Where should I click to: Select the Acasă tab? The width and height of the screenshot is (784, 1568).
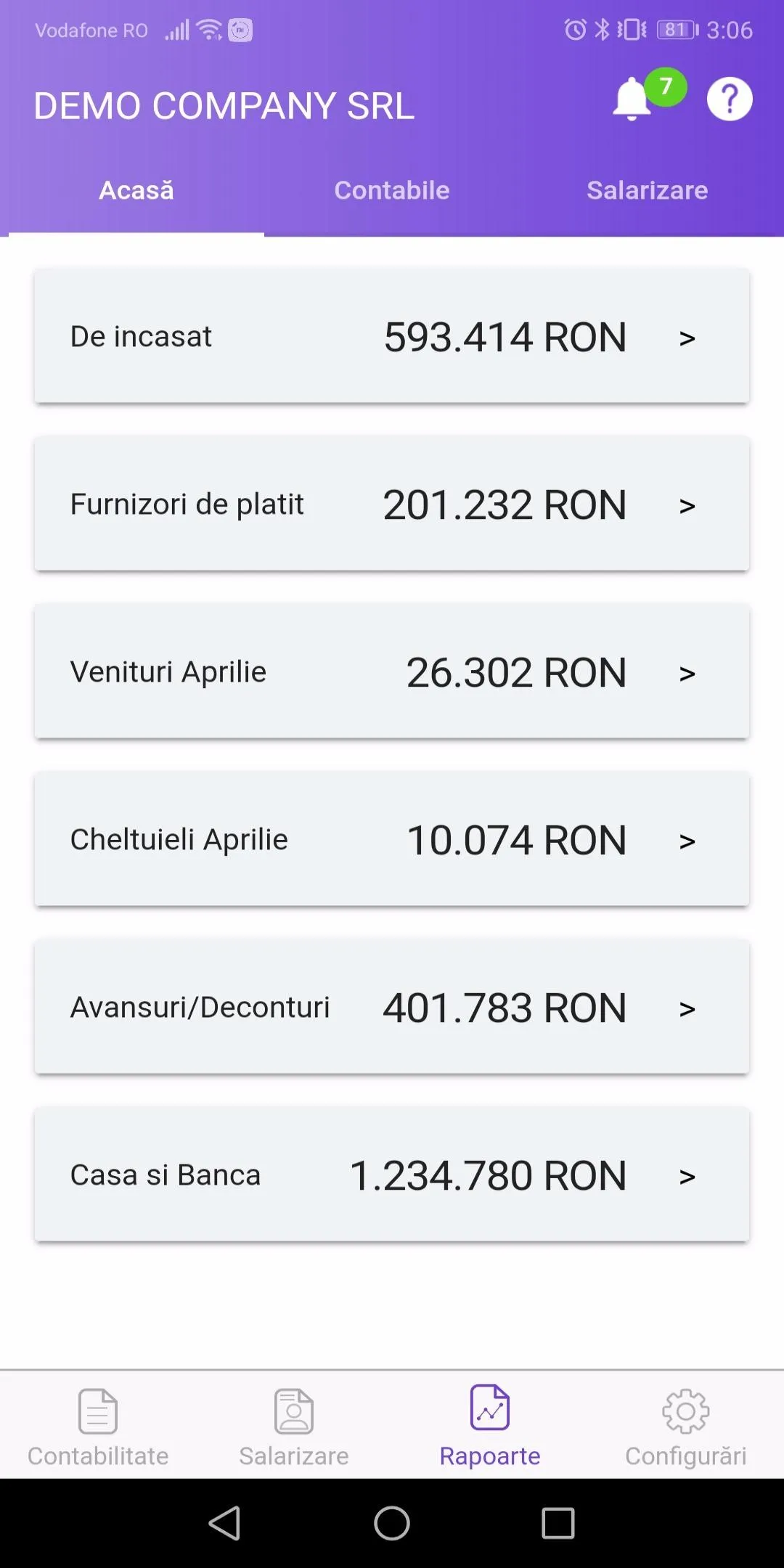pyautogui.click(x=136, y=190)
